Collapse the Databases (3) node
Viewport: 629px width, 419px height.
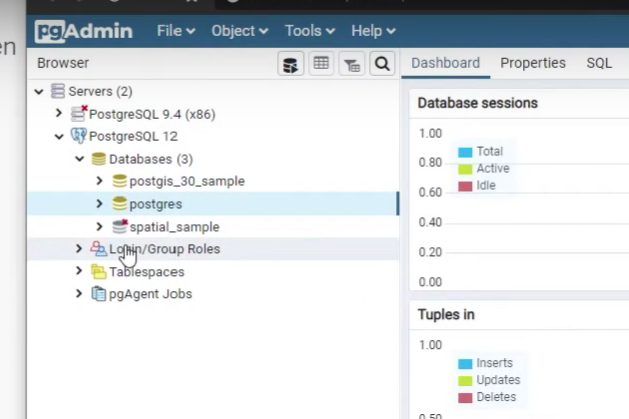coord(79,159)
